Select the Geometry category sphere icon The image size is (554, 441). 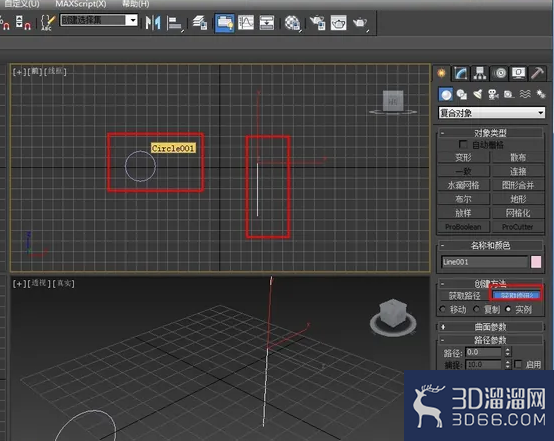click(x=446, y=95)
